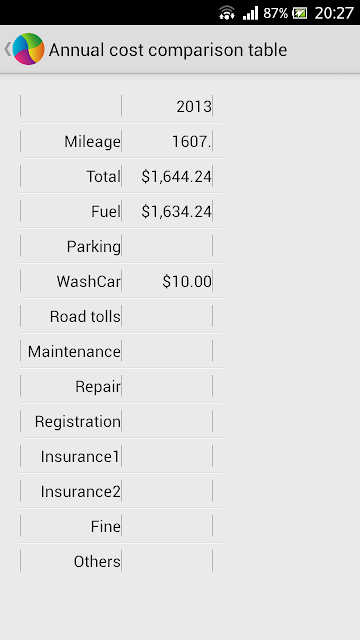The width and height of the screenshot is (360, 640).
Task: Tap the battery icon in status bar
Action: [300, 13]
